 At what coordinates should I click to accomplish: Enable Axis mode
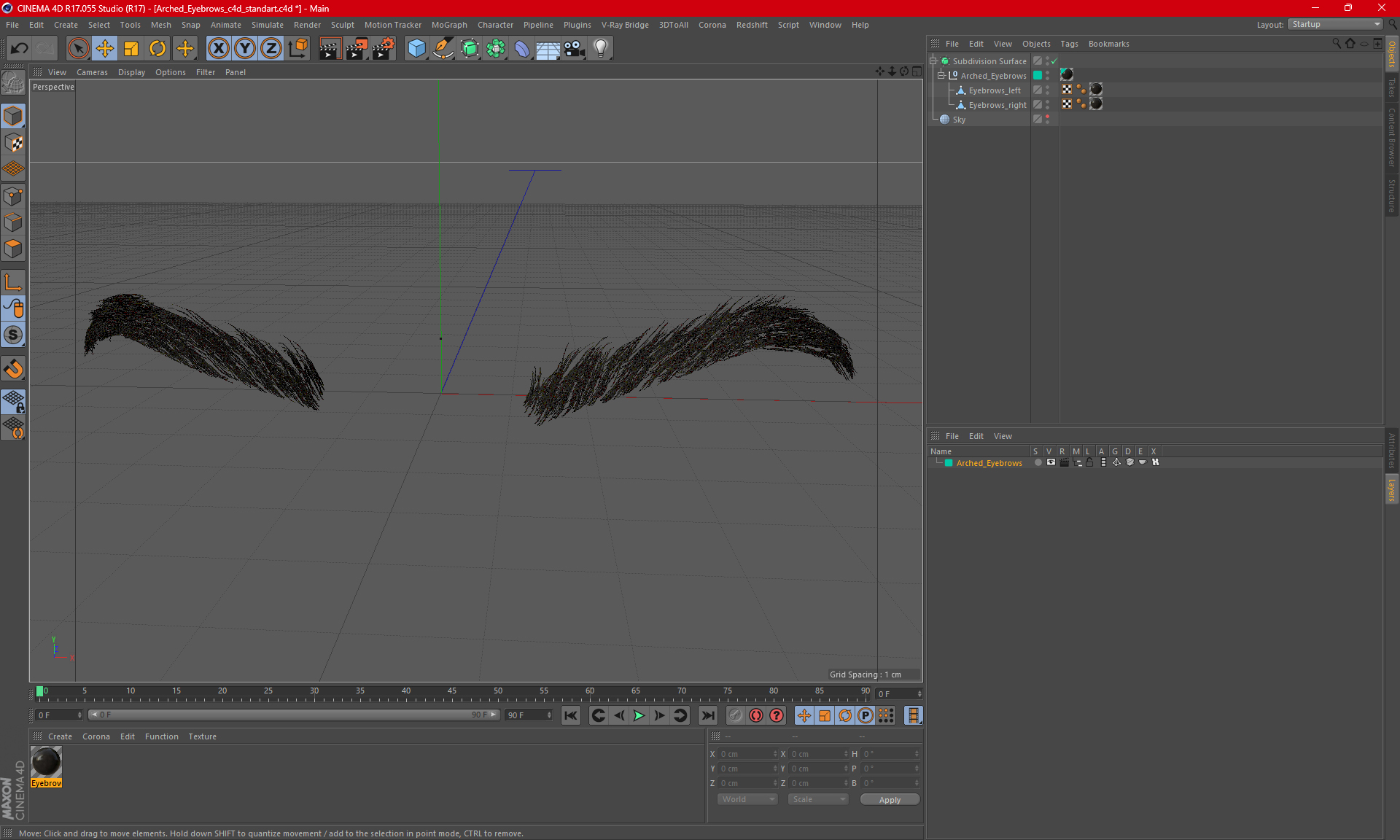(13, 282)
